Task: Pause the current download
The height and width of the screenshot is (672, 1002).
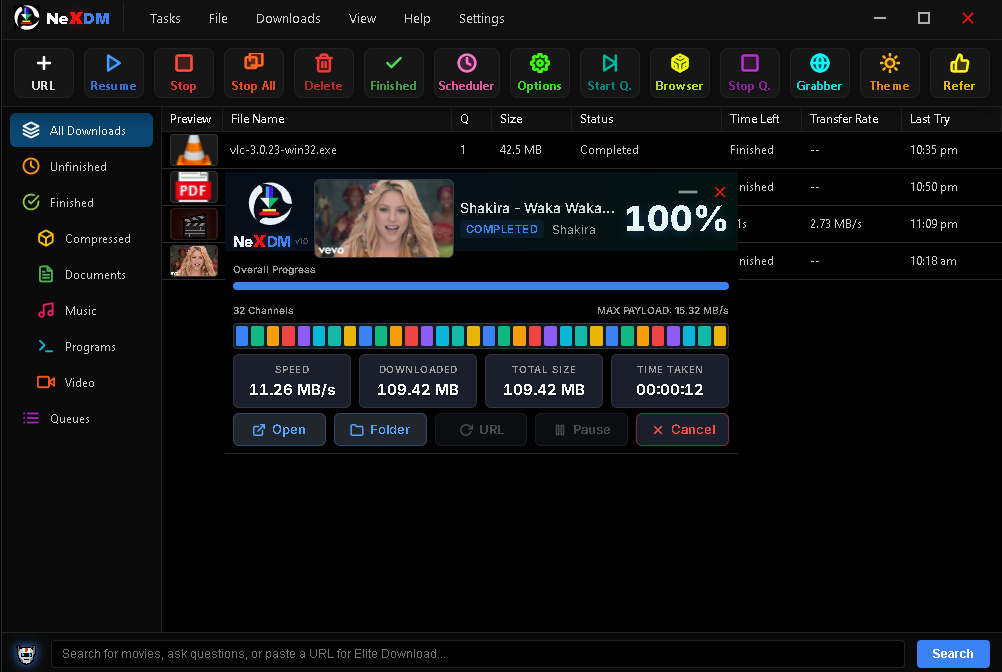Action: point(581,429)
